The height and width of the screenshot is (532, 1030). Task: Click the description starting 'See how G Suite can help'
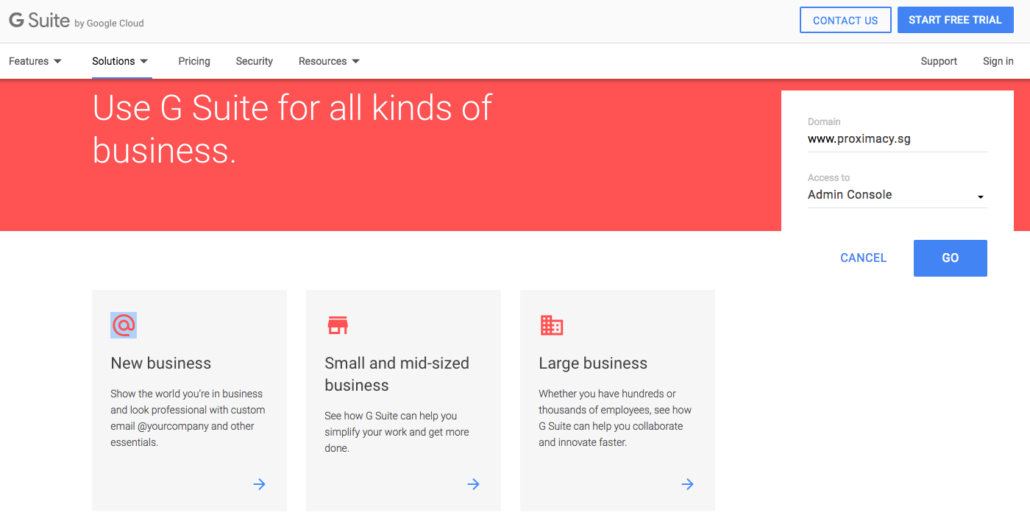coord(397,432)
